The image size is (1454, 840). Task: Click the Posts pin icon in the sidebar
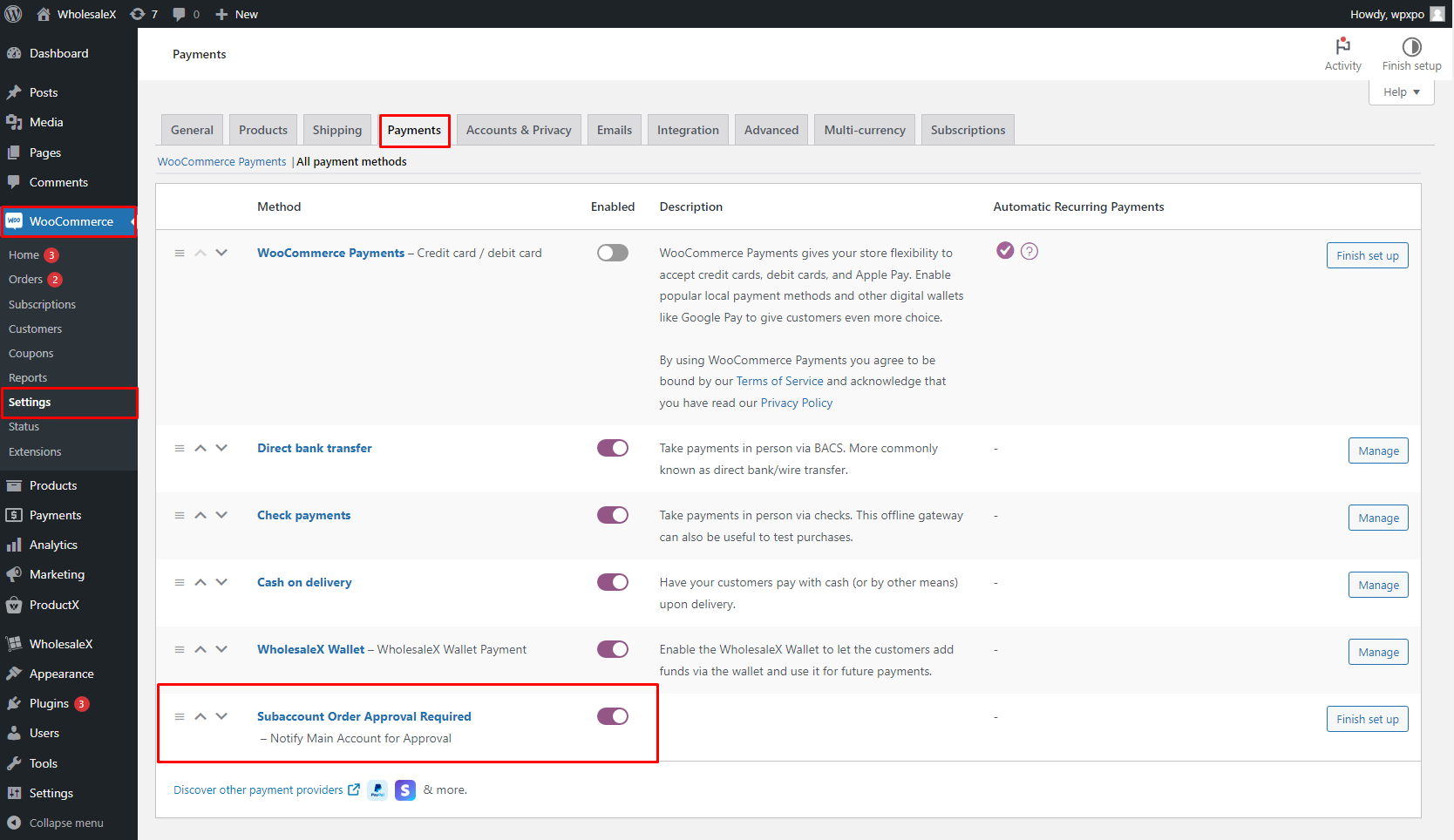14,92
